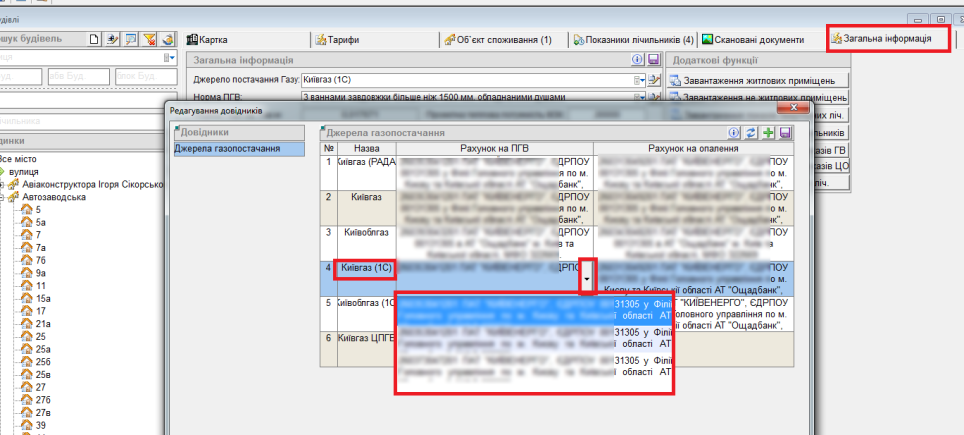Click the info icon in Джерела газопостачання header
Screen dimensions: 964x435
point(734,132)
